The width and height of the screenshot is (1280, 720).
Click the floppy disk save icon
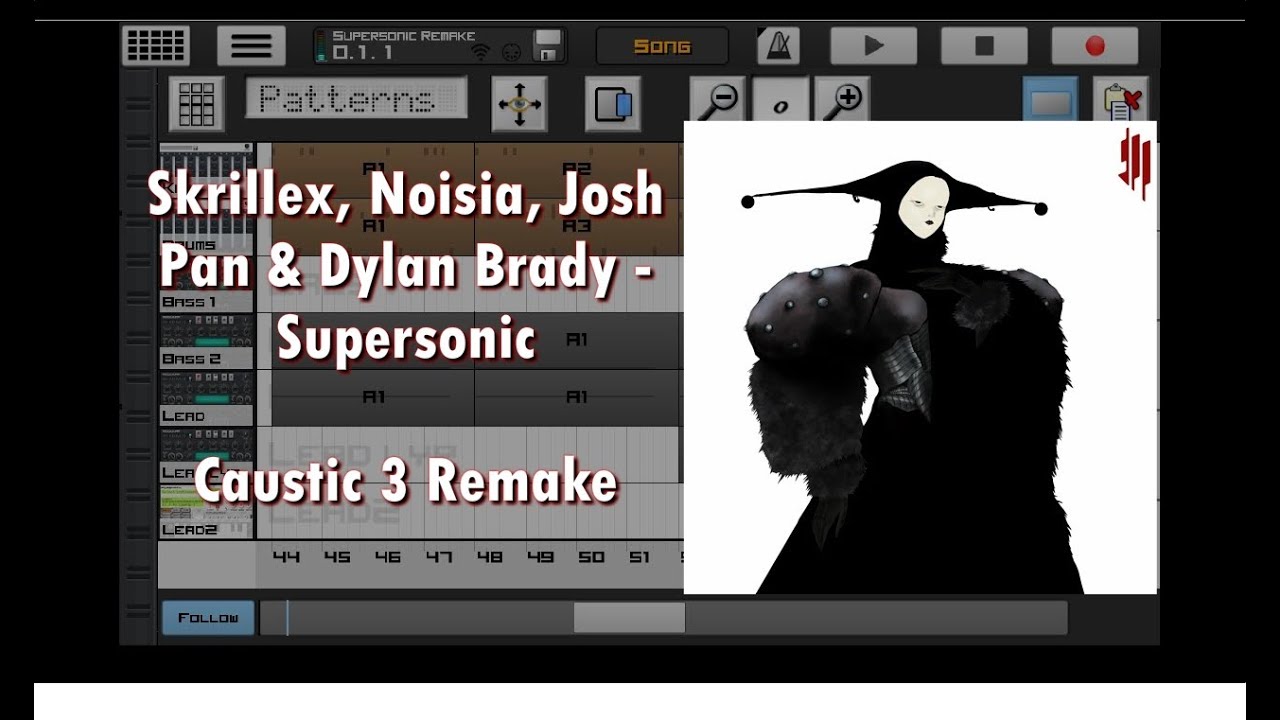pos(548,46)
